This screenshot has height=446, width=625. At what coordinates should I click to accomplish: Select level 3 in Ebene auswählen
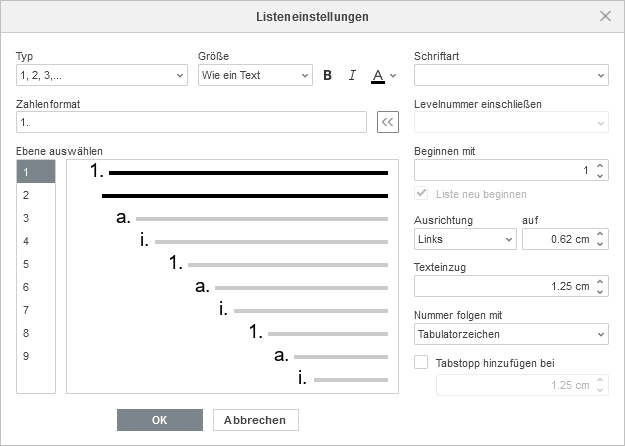click(x=36, y=218)
